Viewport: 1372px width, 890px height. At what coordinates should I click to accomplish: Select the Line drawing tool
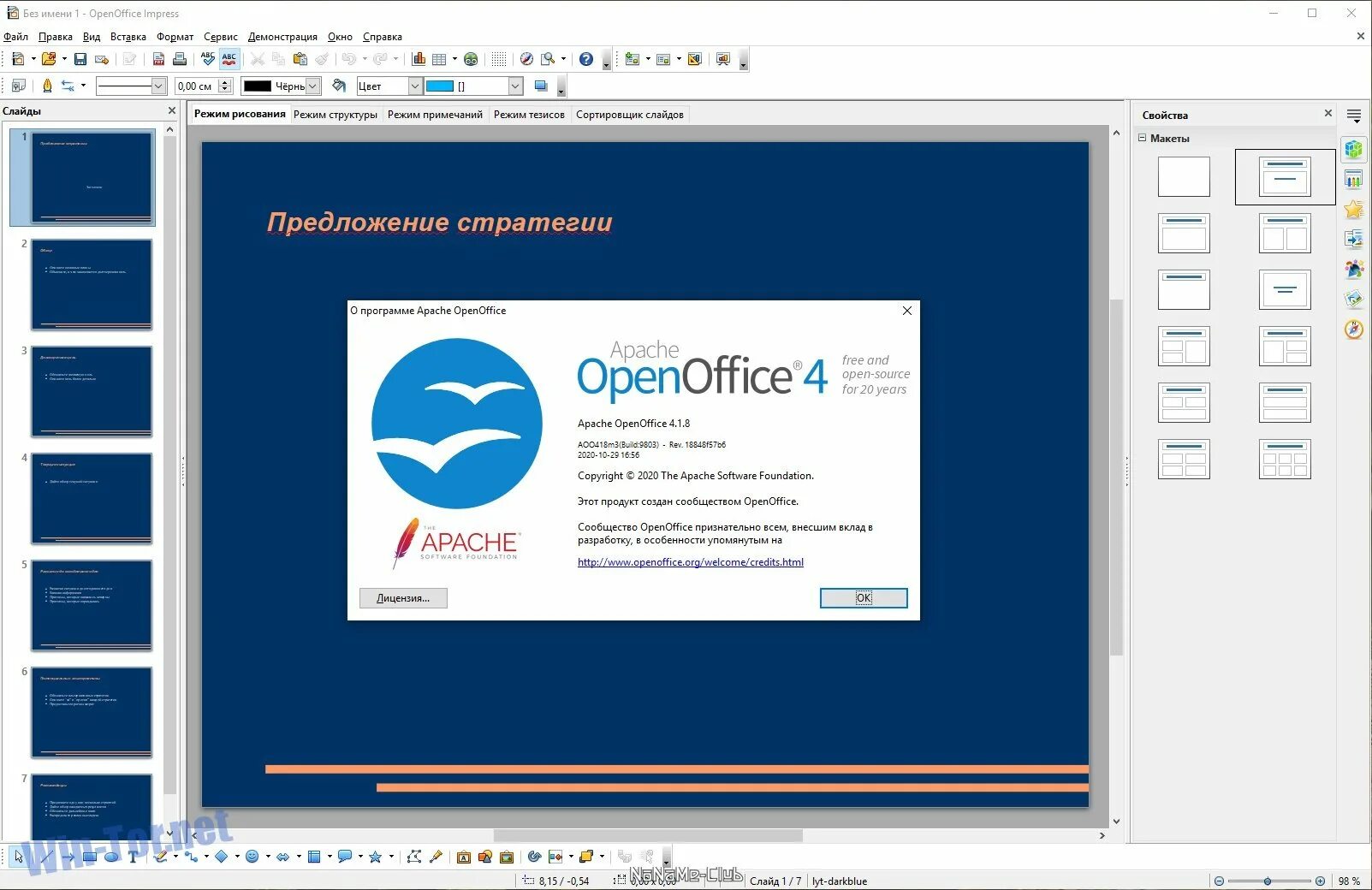tap(46, 856)
